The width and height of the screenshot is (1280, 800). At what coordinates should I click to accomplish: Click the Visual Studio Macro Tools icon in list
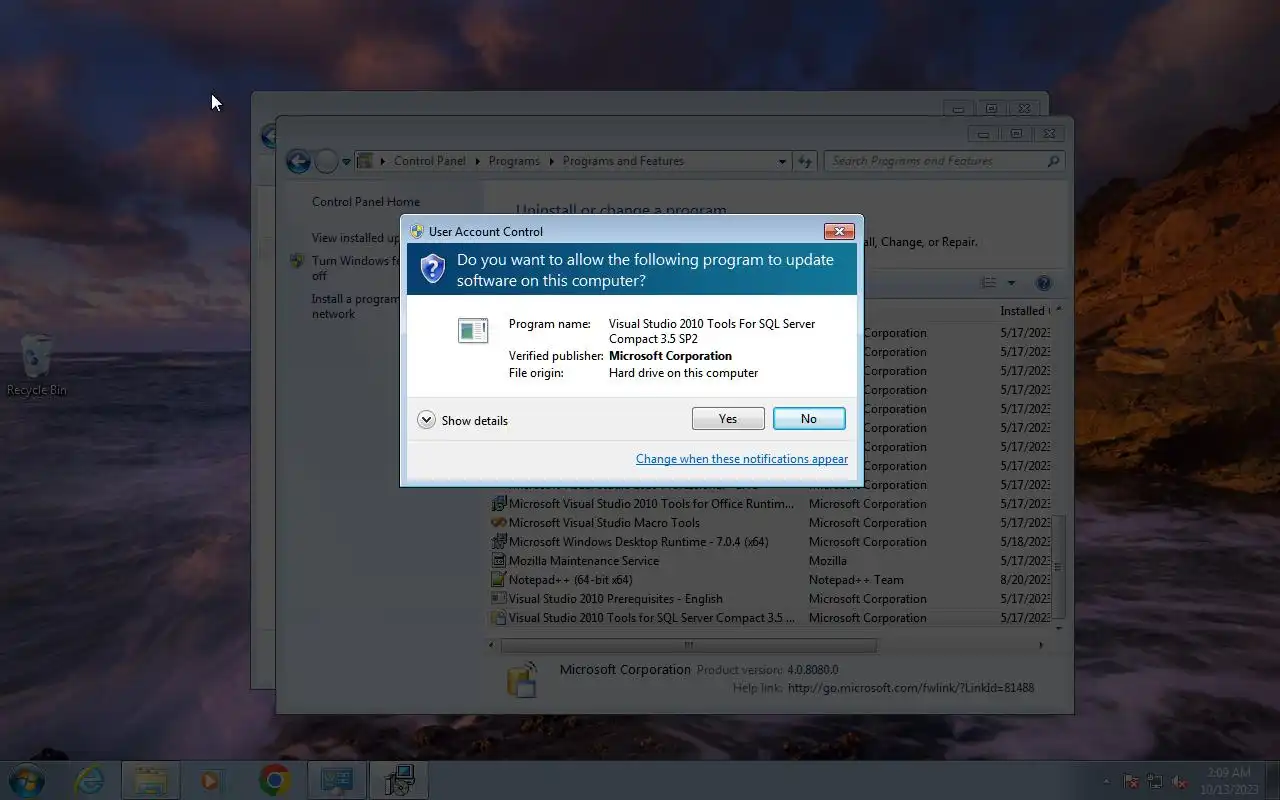pyautogui.click(x=499, y=523)
